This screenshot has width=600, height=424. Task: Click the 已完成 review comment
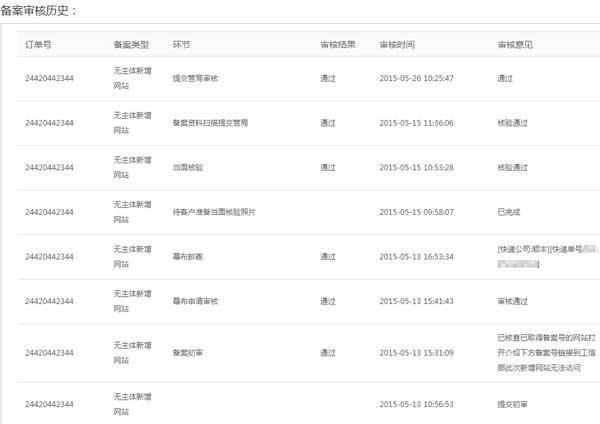pos(509,212)
